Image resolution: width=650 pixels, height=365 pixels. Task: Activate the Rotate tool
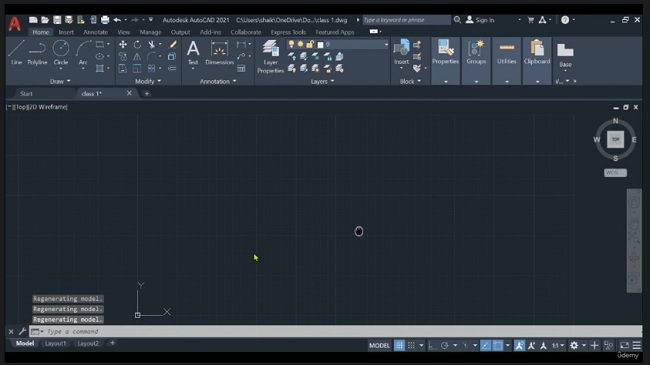pyautogui.click(x=137, y=44)
